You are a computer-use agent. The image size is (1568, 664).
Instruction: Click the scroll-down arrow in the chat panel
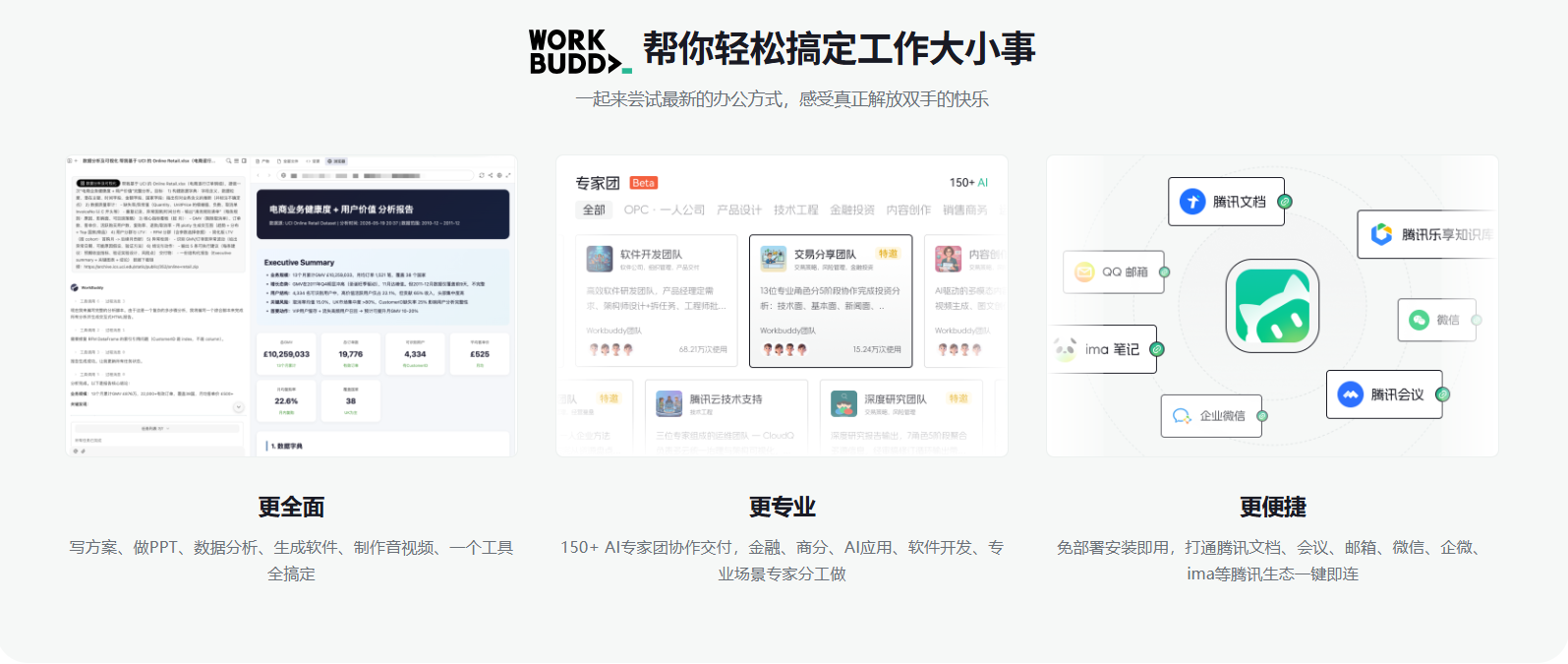(x=238, y=407)
